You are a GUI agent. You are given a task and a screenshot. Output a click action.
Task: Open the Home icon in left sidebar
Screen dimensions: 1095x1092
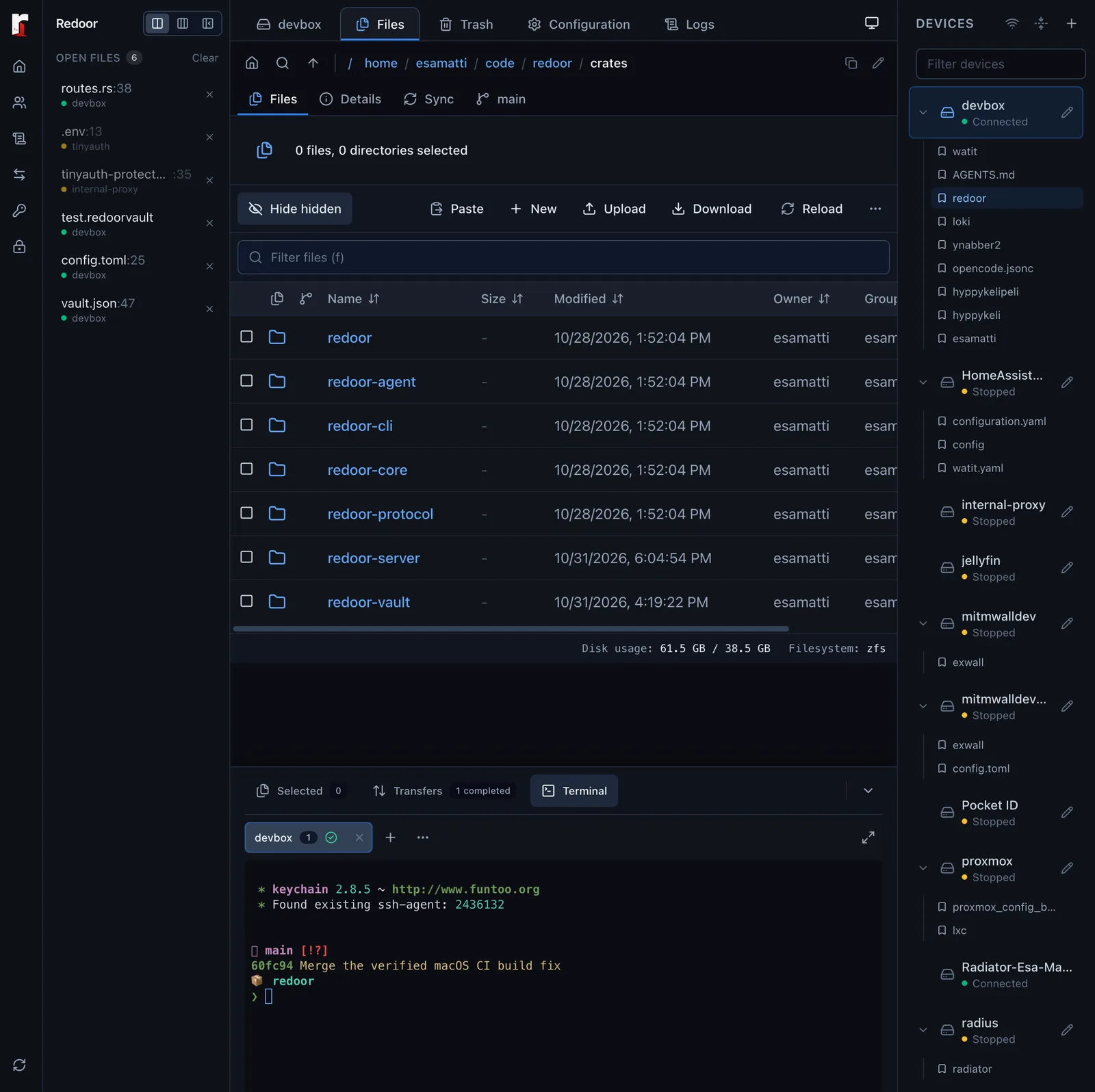coord(19,66)
